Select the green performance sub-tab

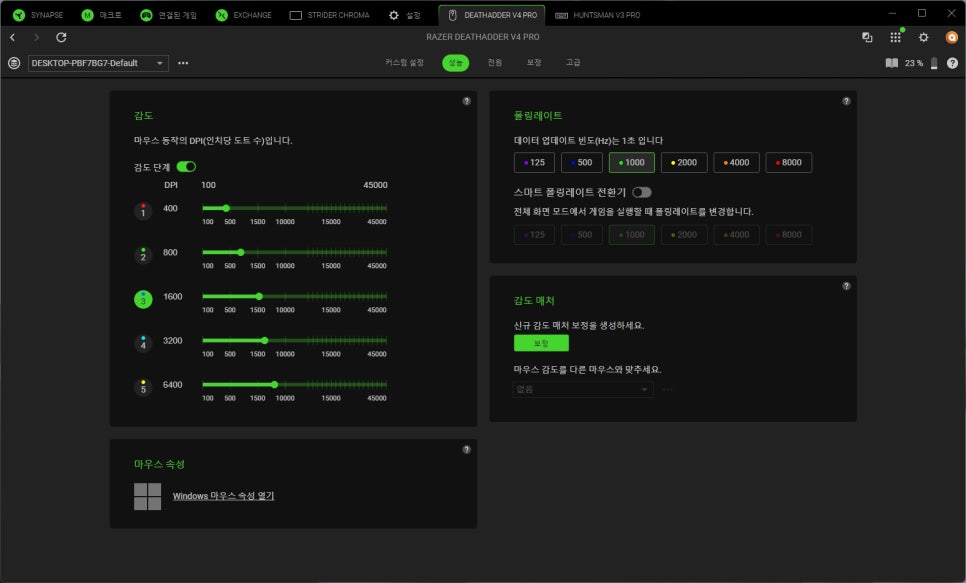point(455,63)
